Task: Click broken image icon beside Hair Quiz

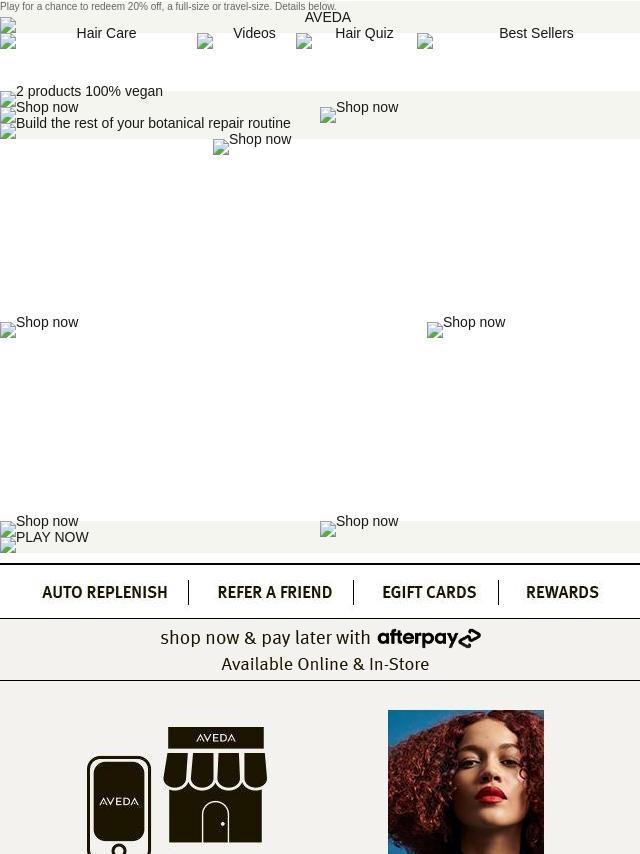Action: (304, 41)
